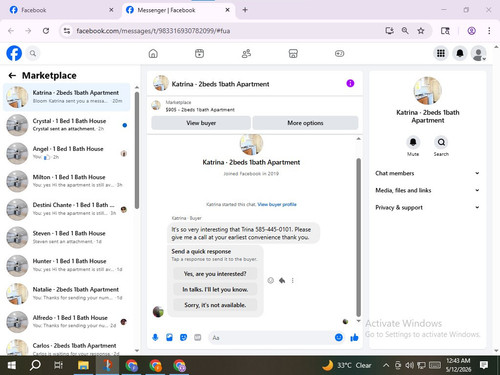Choose a GIF from the GIF icon
The width and height of the screenshot is (500, 375).
(x=198, y=338)
